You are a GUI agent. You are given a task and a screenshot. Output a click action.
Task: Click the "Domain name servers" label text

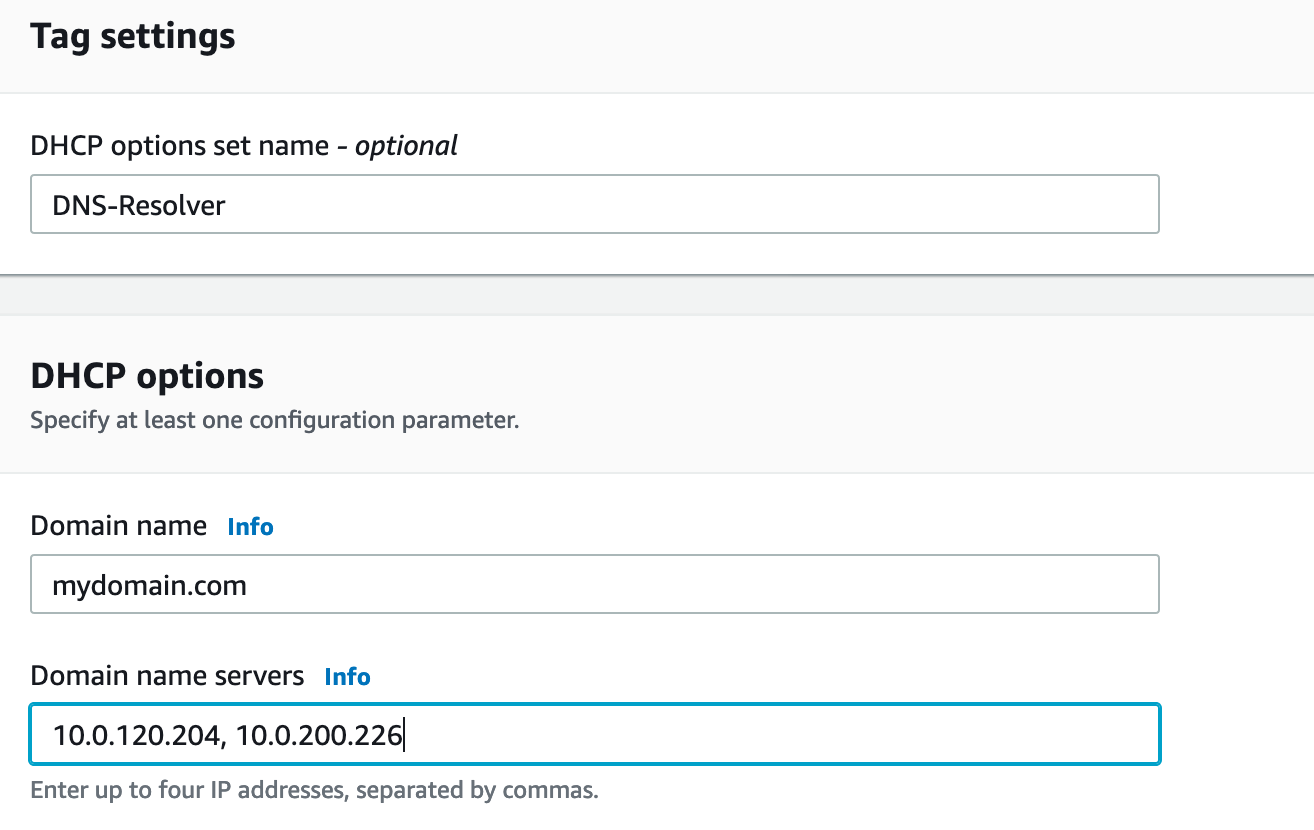pyautogui.click(x=167, y=676)
